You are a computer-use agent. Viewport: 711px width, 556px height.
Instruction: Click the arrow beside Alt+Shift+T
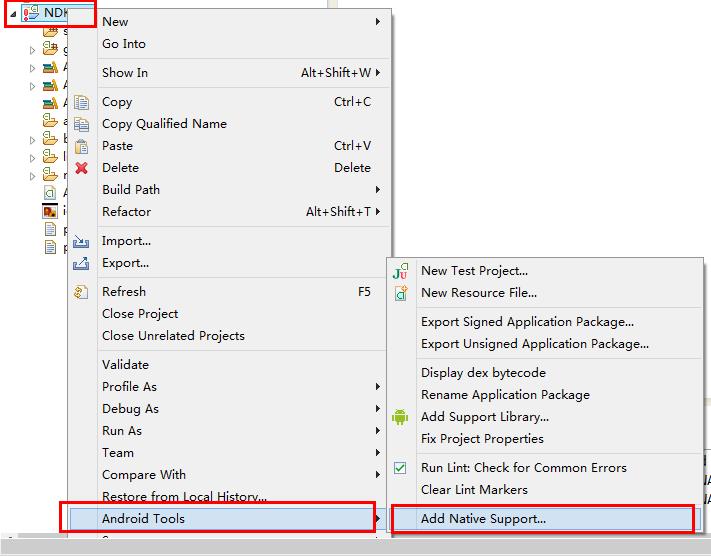coord(378,212)
